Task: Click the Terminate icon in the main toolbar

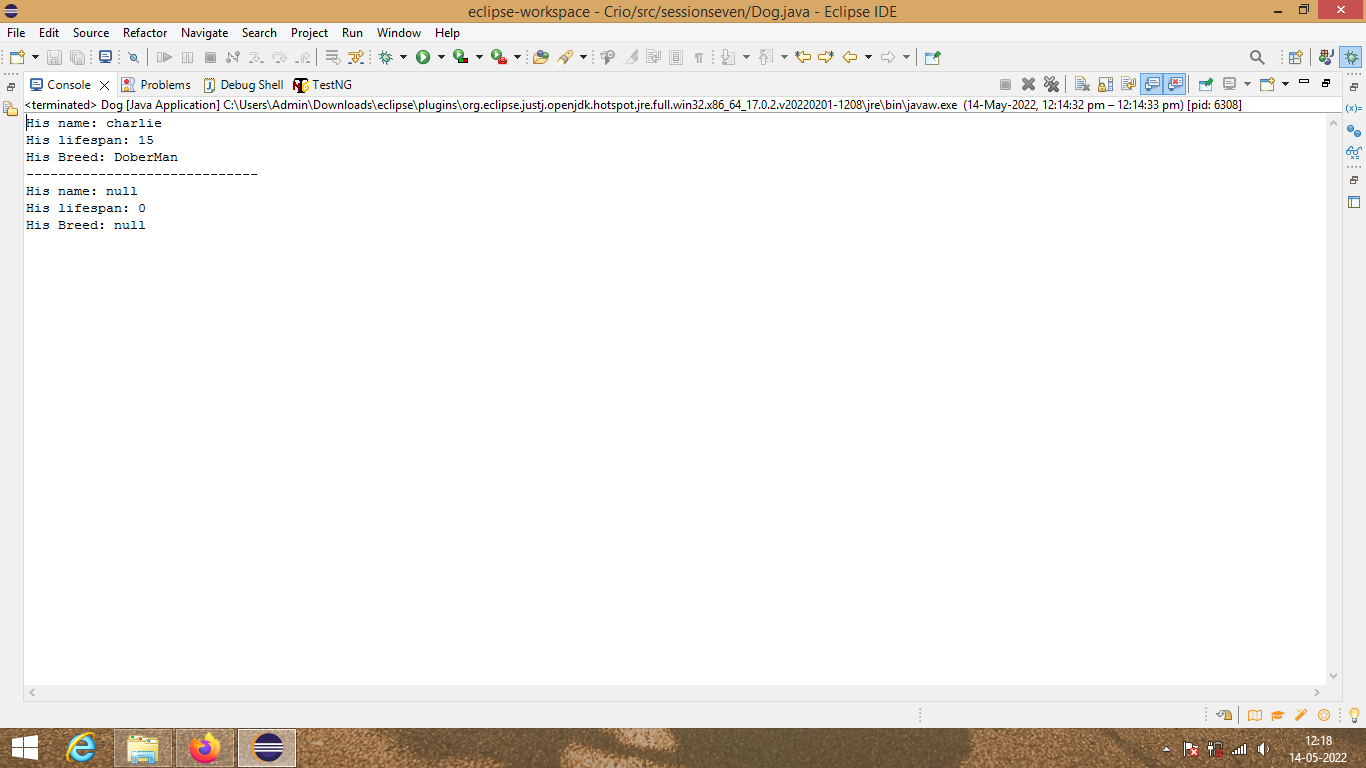Action: tap(210, 57)
